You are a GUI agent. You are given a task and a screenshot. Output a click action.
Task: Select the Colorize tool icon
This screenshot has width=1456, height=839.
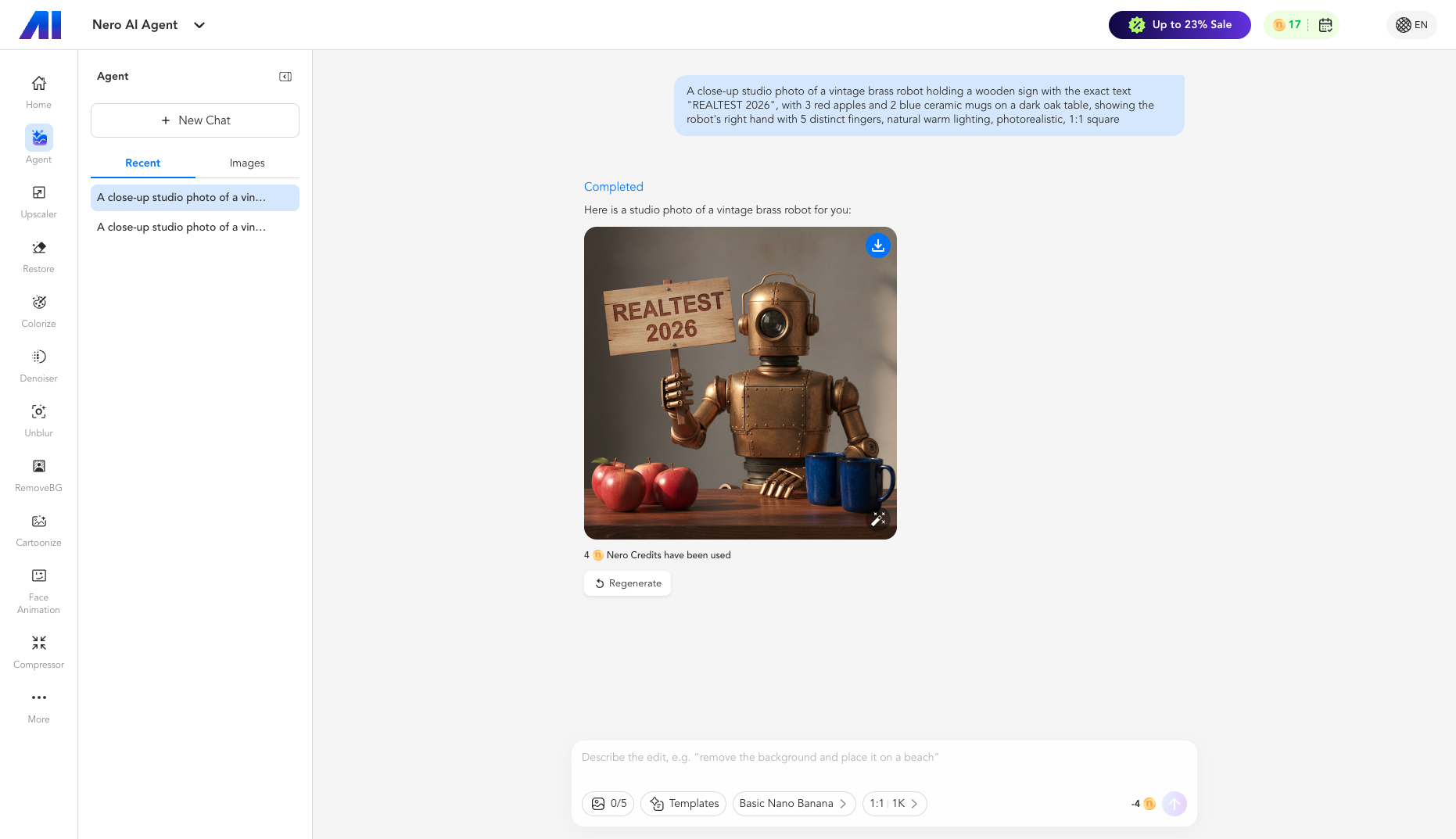39,303
